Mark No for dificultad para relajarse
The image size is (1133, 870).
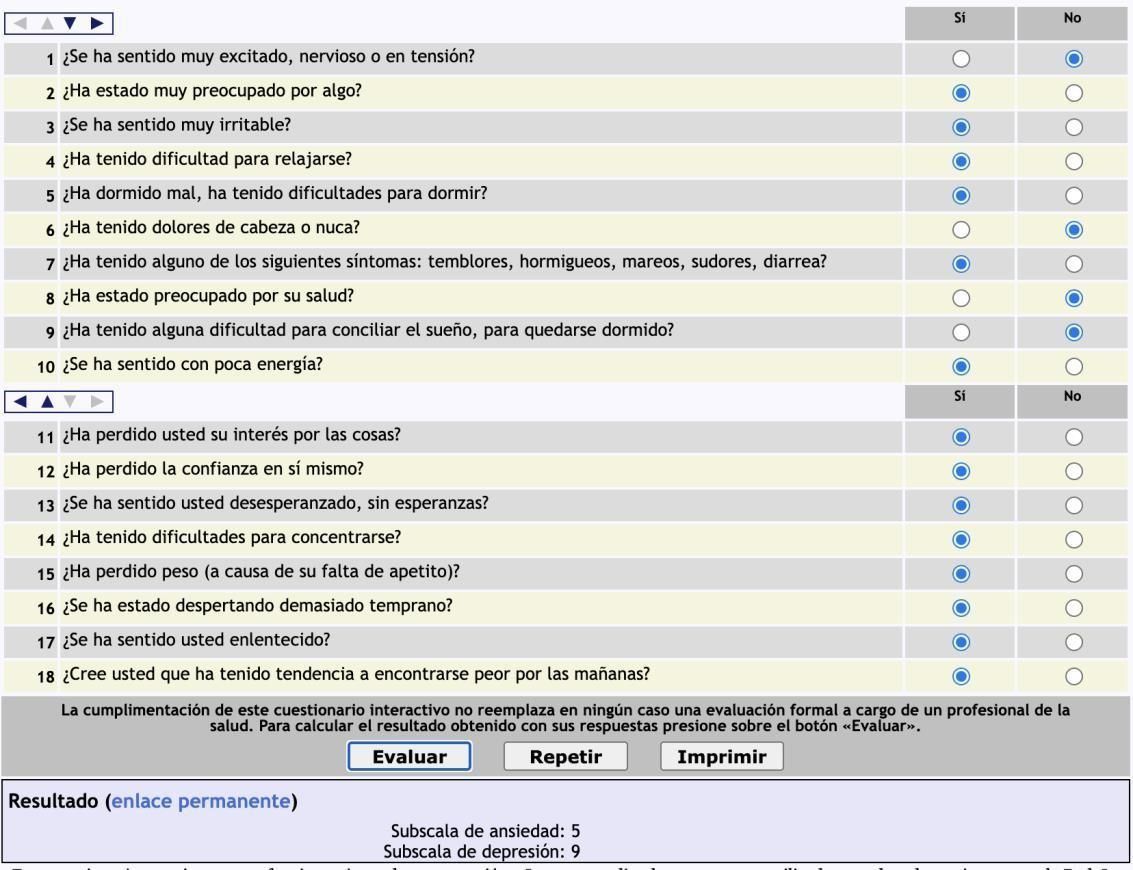pyautogui.click(x=1074, y=161)
